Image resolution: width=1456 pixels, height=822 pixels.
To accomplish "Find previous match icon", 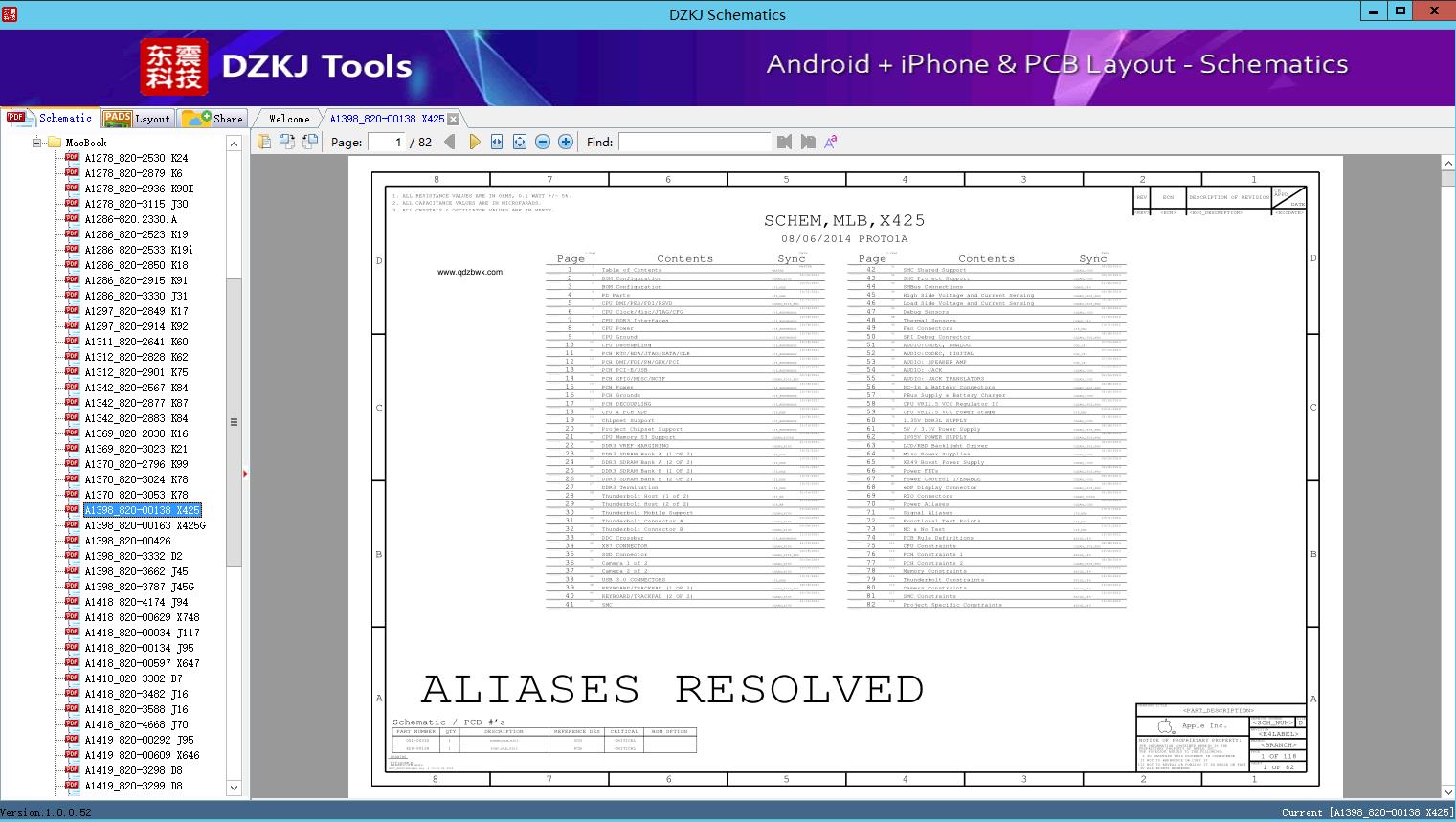I will [x=785, y=142].
